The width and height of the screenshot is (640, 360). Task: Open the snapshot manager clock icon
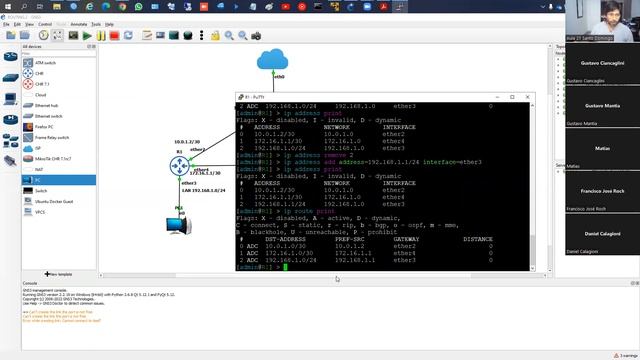[43, 36]
